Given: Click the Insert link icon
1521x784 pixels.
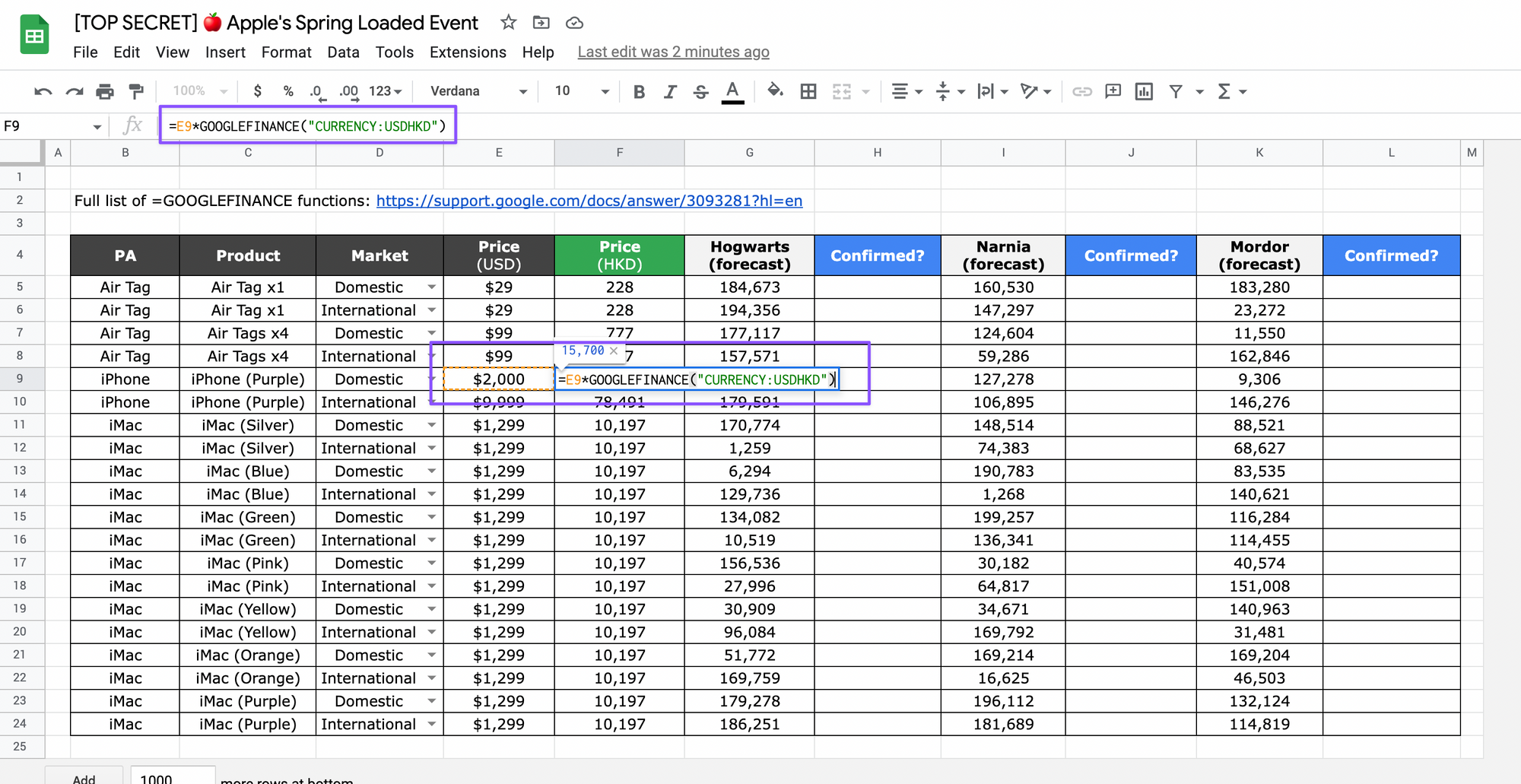Looking at the screenshot, I should 1082,92.
